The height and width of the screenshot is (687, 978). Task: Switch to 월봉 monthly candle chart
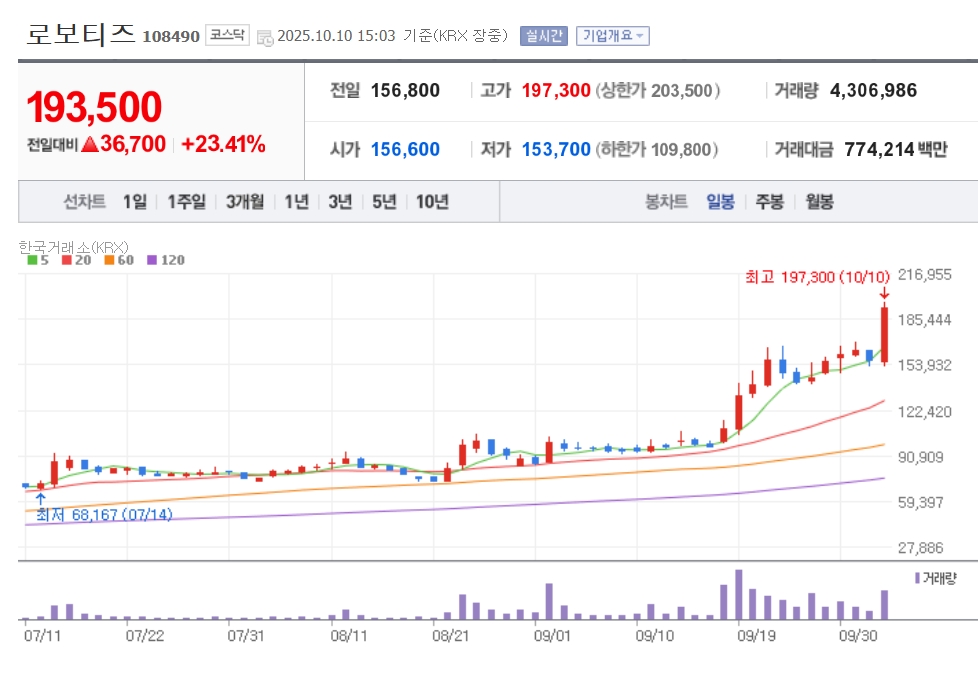point(820,202)
